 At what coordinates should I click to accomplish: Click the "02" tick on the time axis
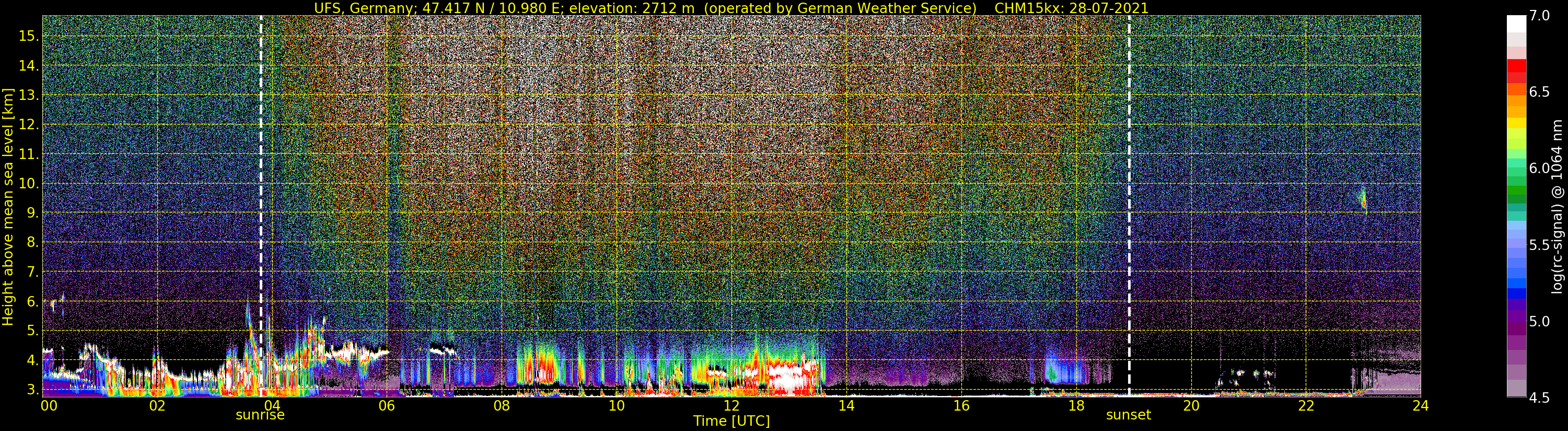pos(157,405)
